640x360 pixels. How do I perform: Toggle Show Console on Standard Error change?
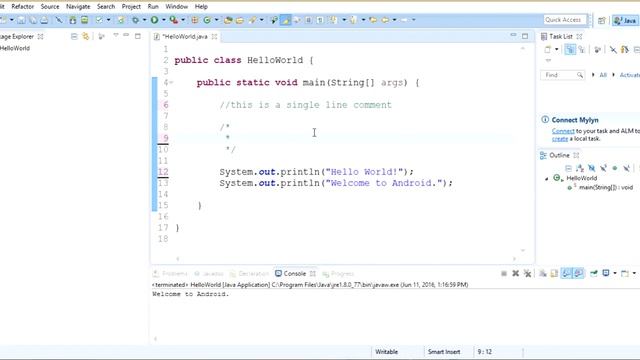click(x=578, y=273)
